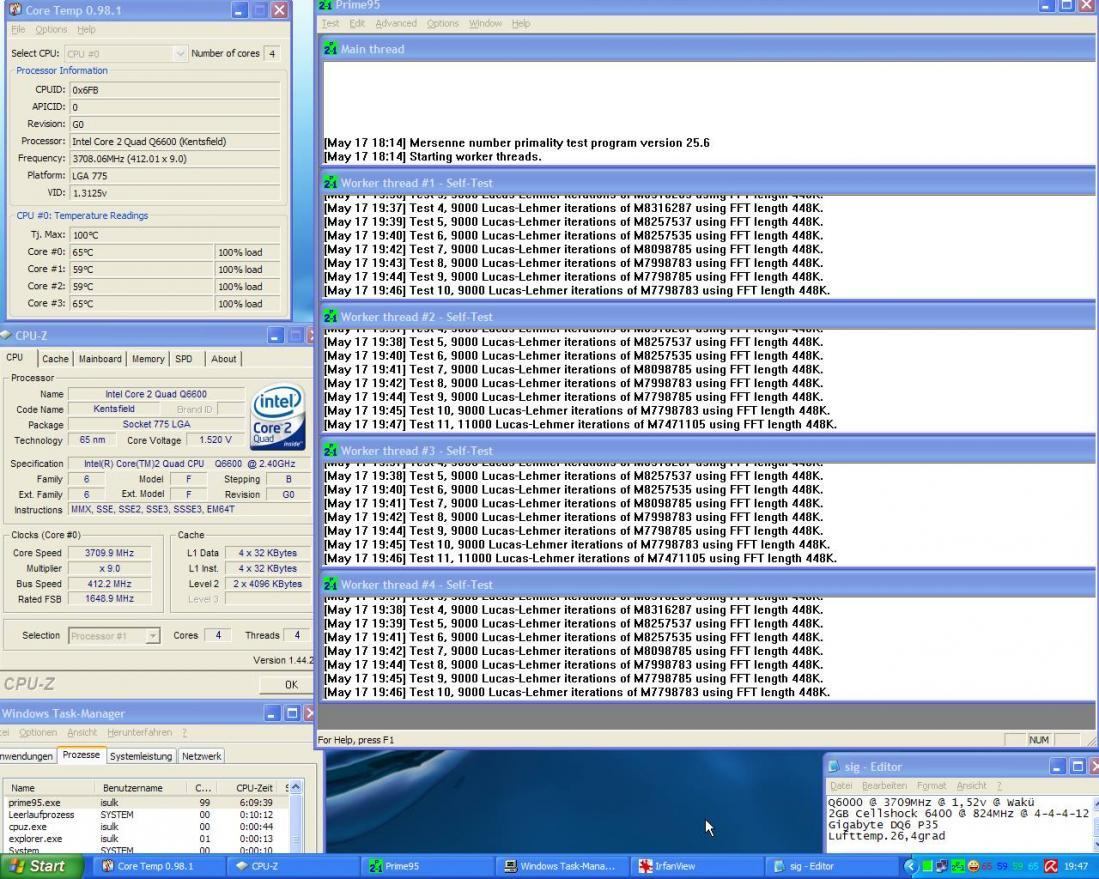Click the CPU-Z title bar icon
This screenshot has height=879, width=1099.
[6, 335]
